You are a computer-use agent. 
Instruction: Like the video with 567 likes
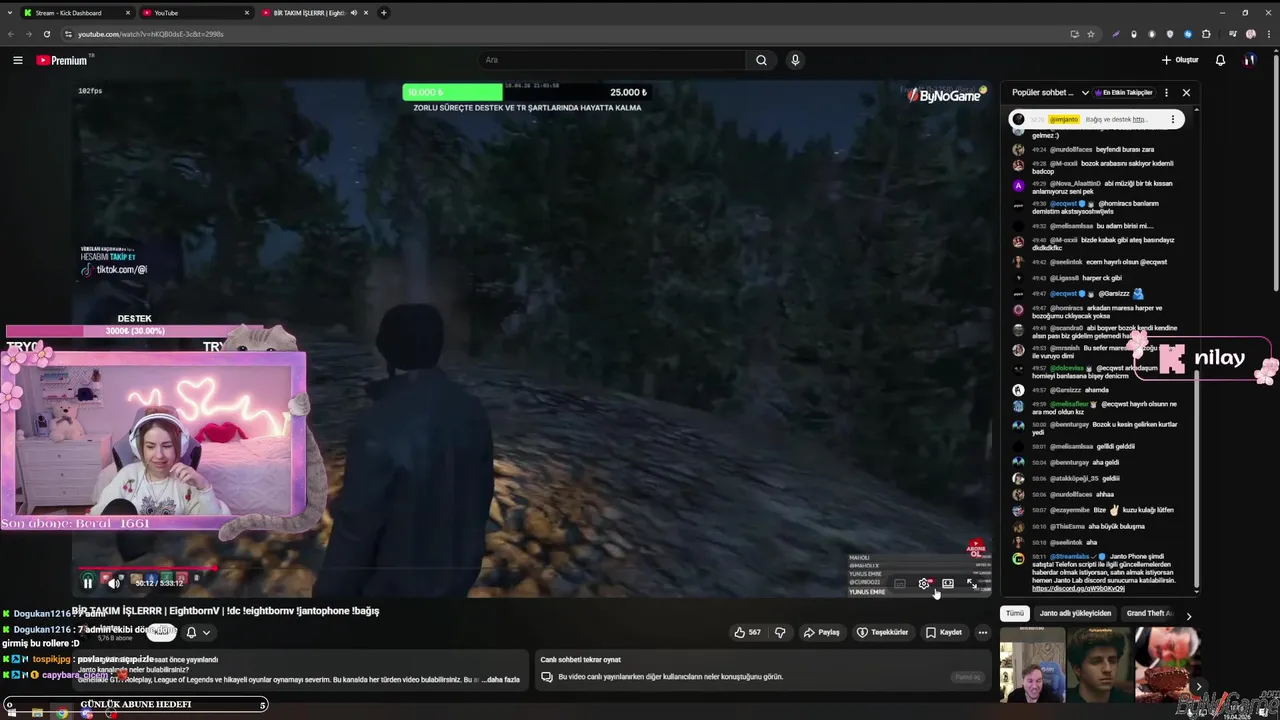coord(747,632)
